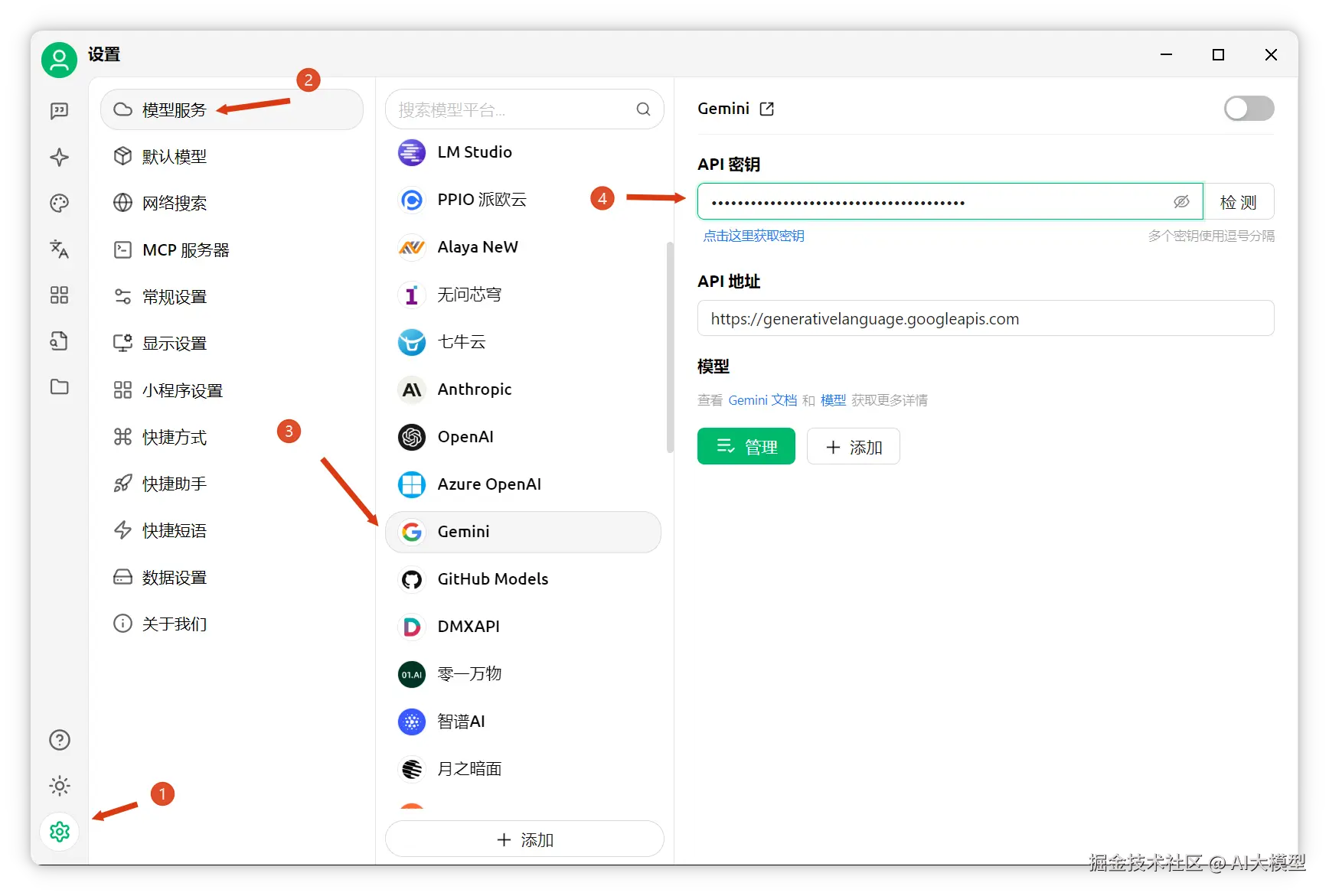Click the search magnifier icon
The image size is (1329, 896).
643,109
